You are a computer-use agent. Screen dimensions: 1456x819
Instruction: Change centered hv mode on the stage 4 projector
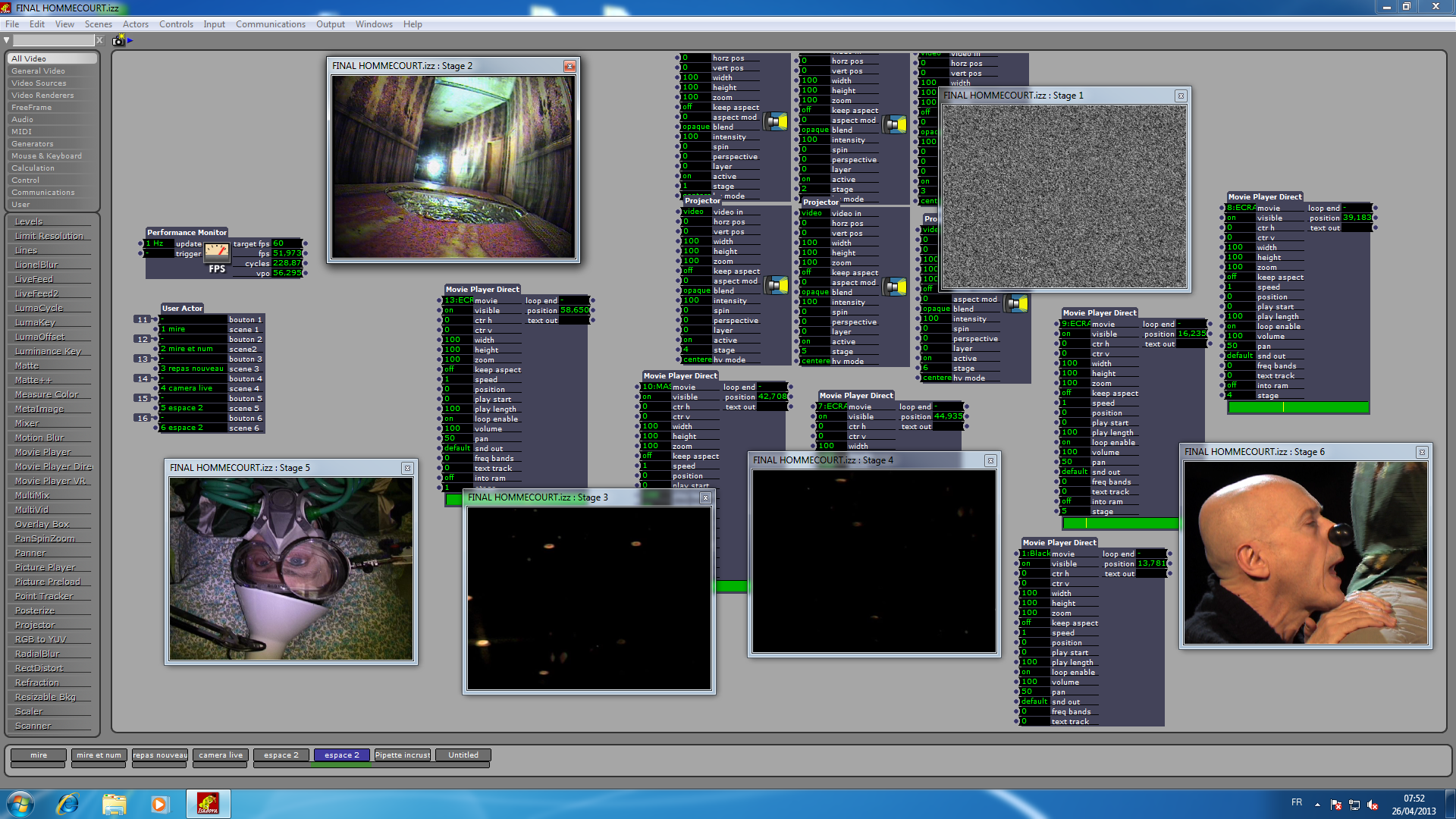tap(697, 359)
